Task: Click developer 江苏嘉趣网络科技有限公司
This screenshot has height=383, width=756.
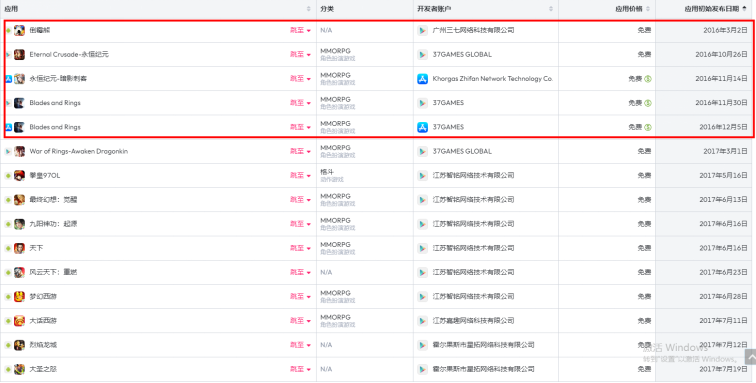Action: (473, 321)
